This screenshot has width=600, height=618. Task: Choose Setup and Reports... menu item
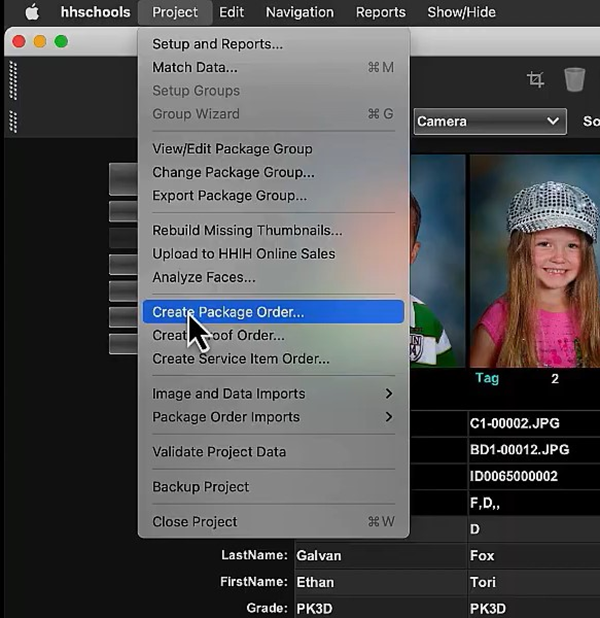click(273, 44)
